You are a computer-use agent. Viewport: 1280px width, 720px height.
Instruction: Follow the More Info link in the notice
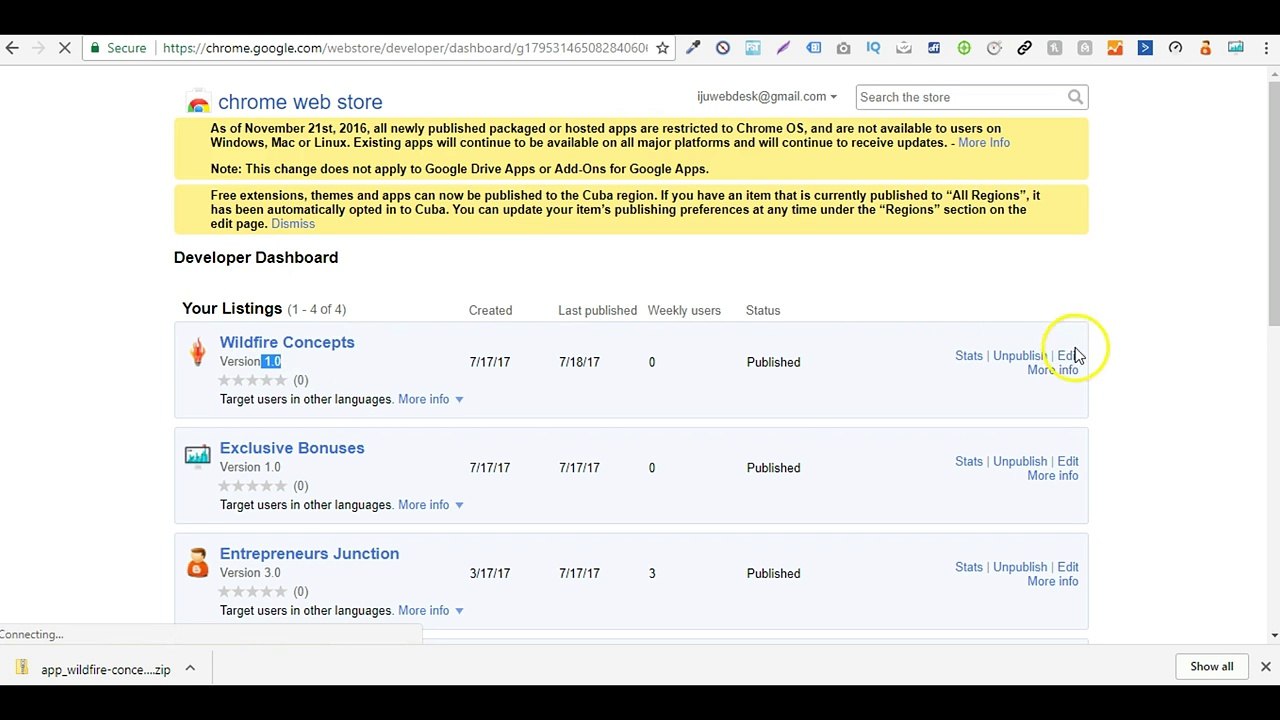(x=984, y=143)
